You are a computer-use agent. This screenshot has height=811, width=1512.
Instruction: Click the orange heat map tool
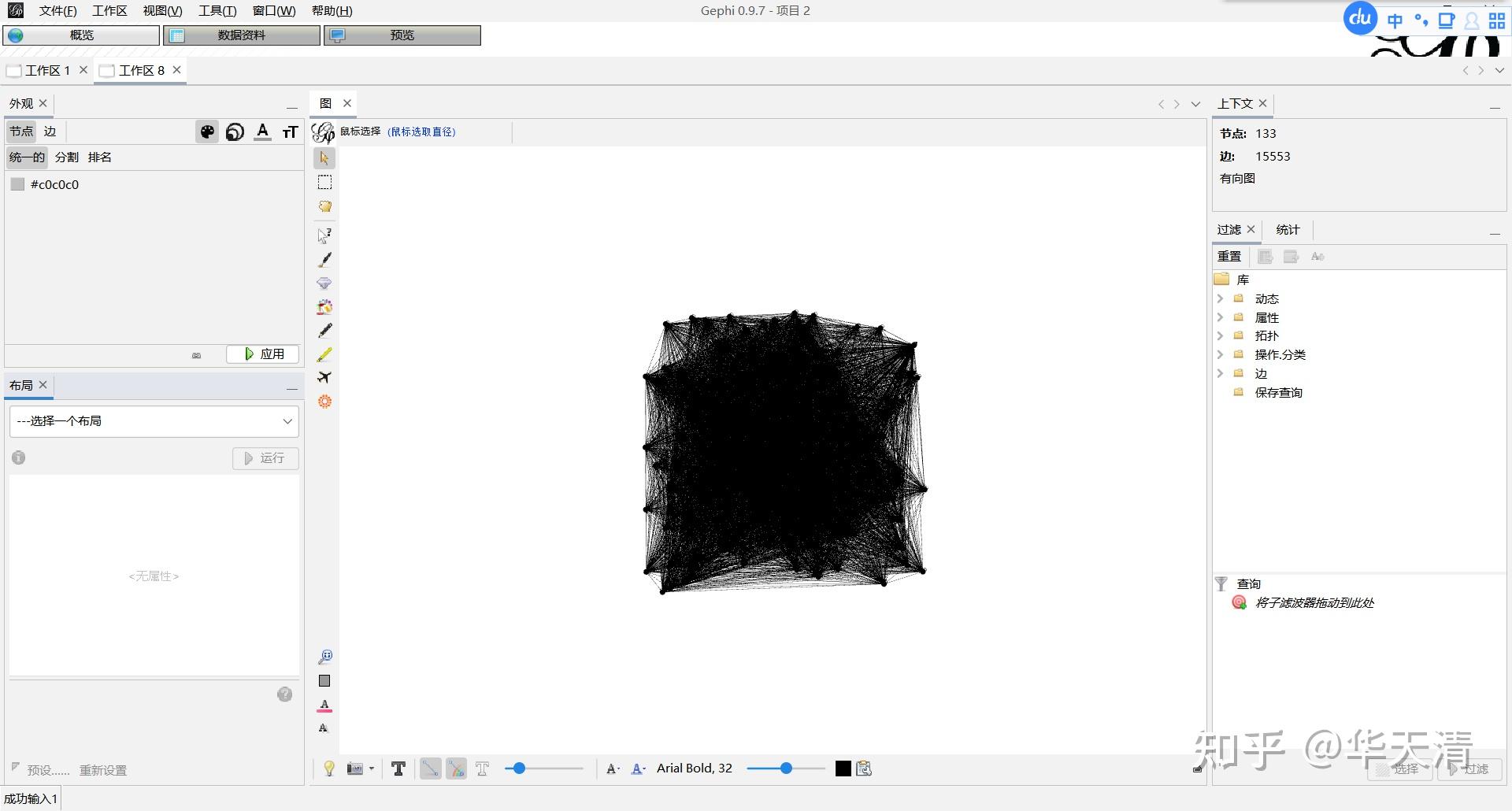click(324, 402)
